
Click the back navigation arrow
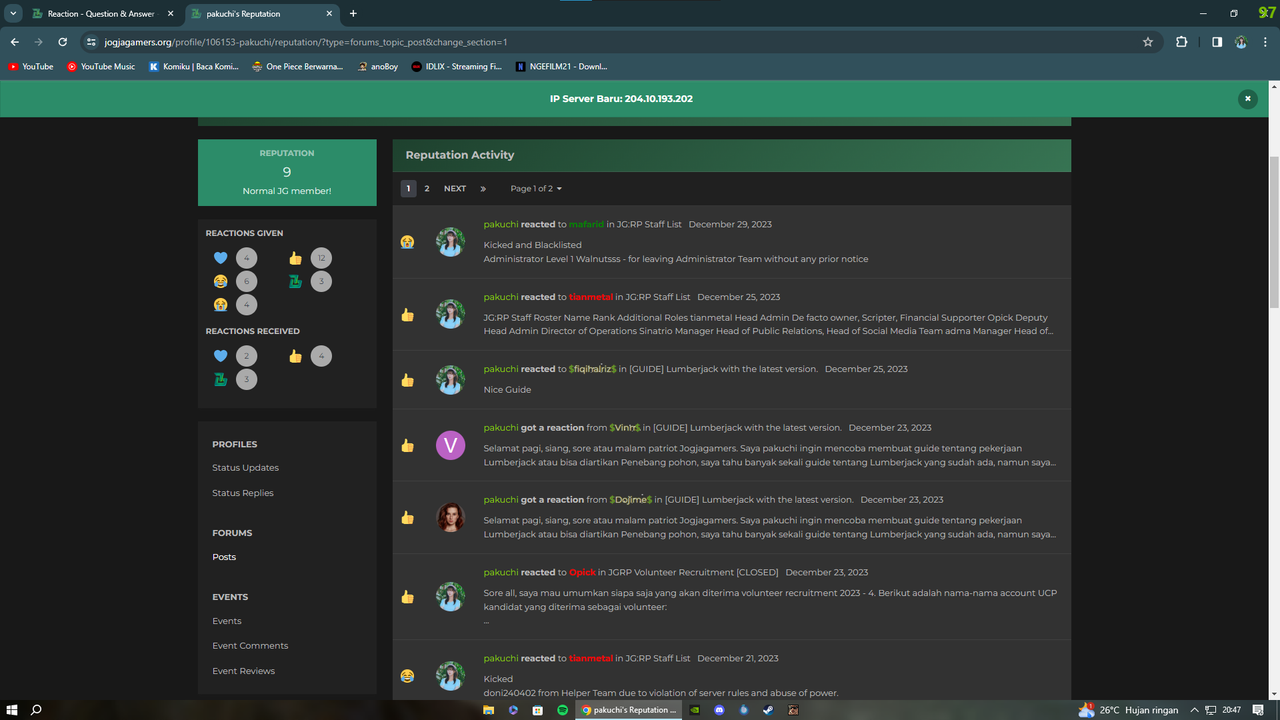14,42
